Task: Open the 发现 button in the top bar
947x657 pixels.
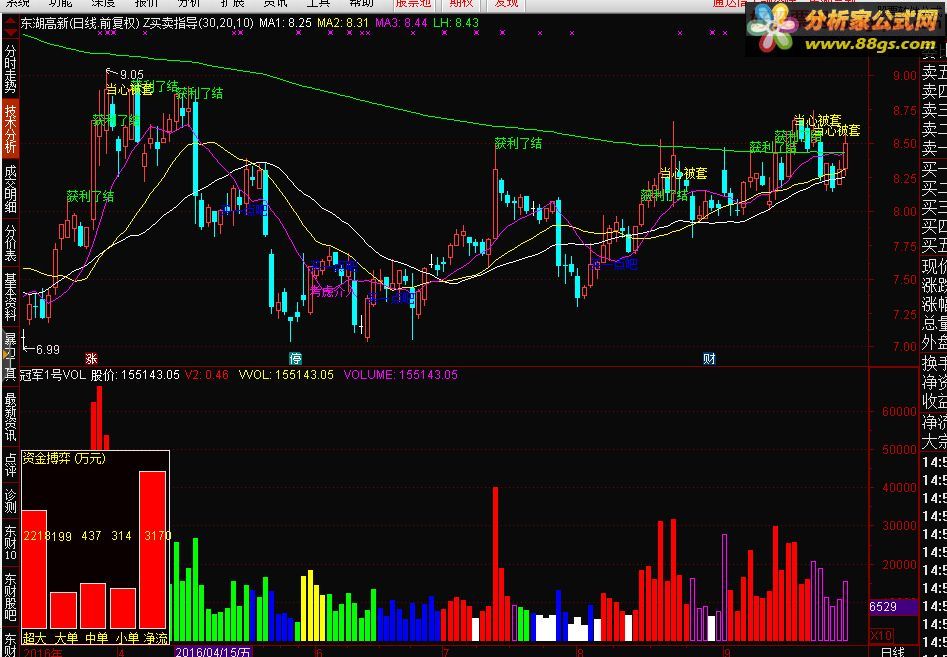Action: pos(506,4)
